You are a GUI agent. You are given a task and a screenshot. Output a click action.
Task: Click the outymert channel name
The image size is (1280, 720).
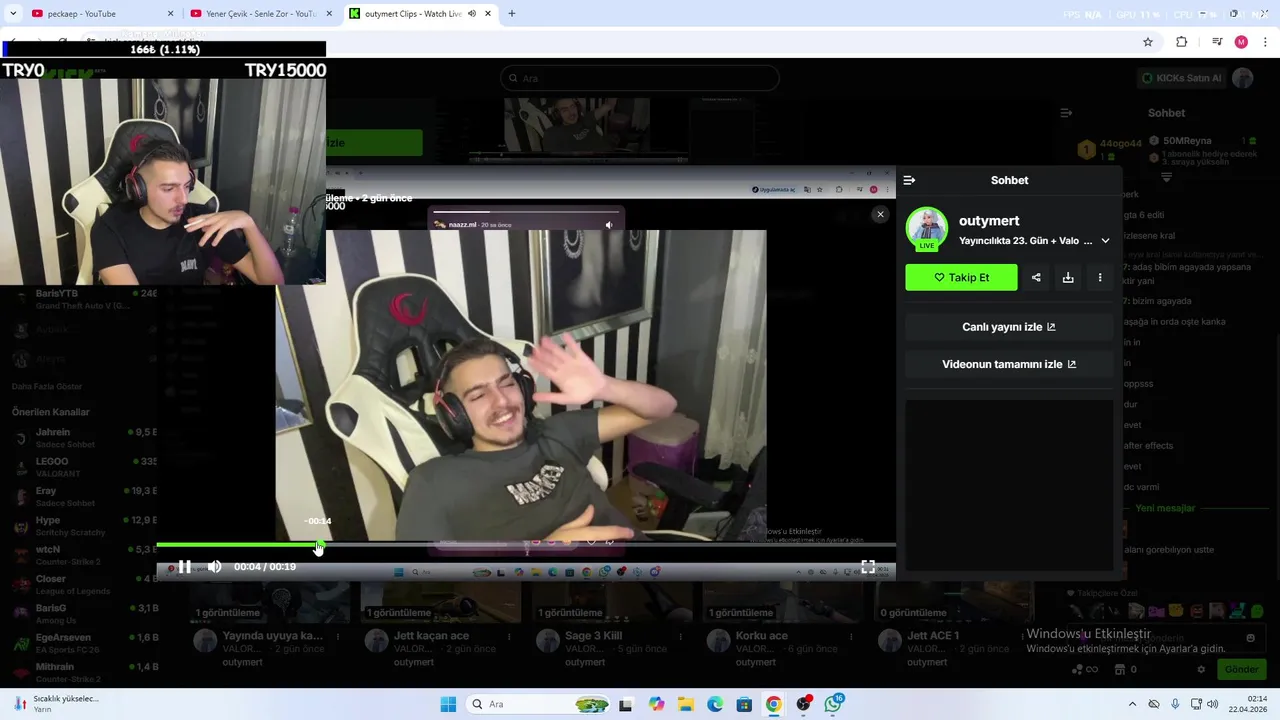coord(989,220)
